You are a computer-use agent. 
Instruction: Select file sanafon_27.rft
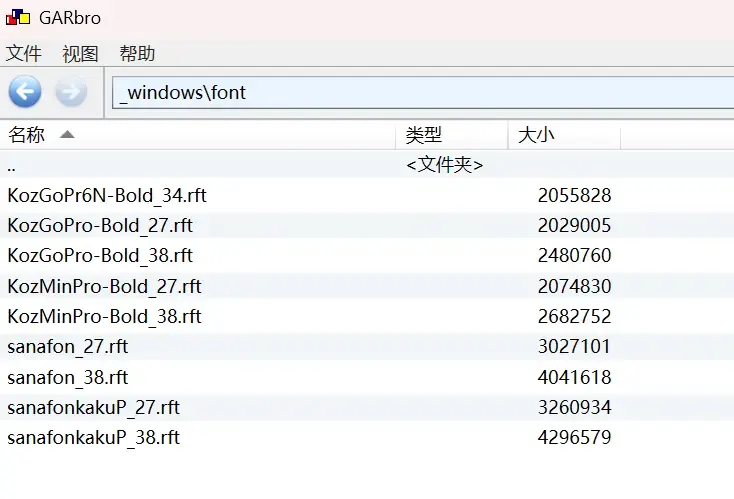[67, 346]
